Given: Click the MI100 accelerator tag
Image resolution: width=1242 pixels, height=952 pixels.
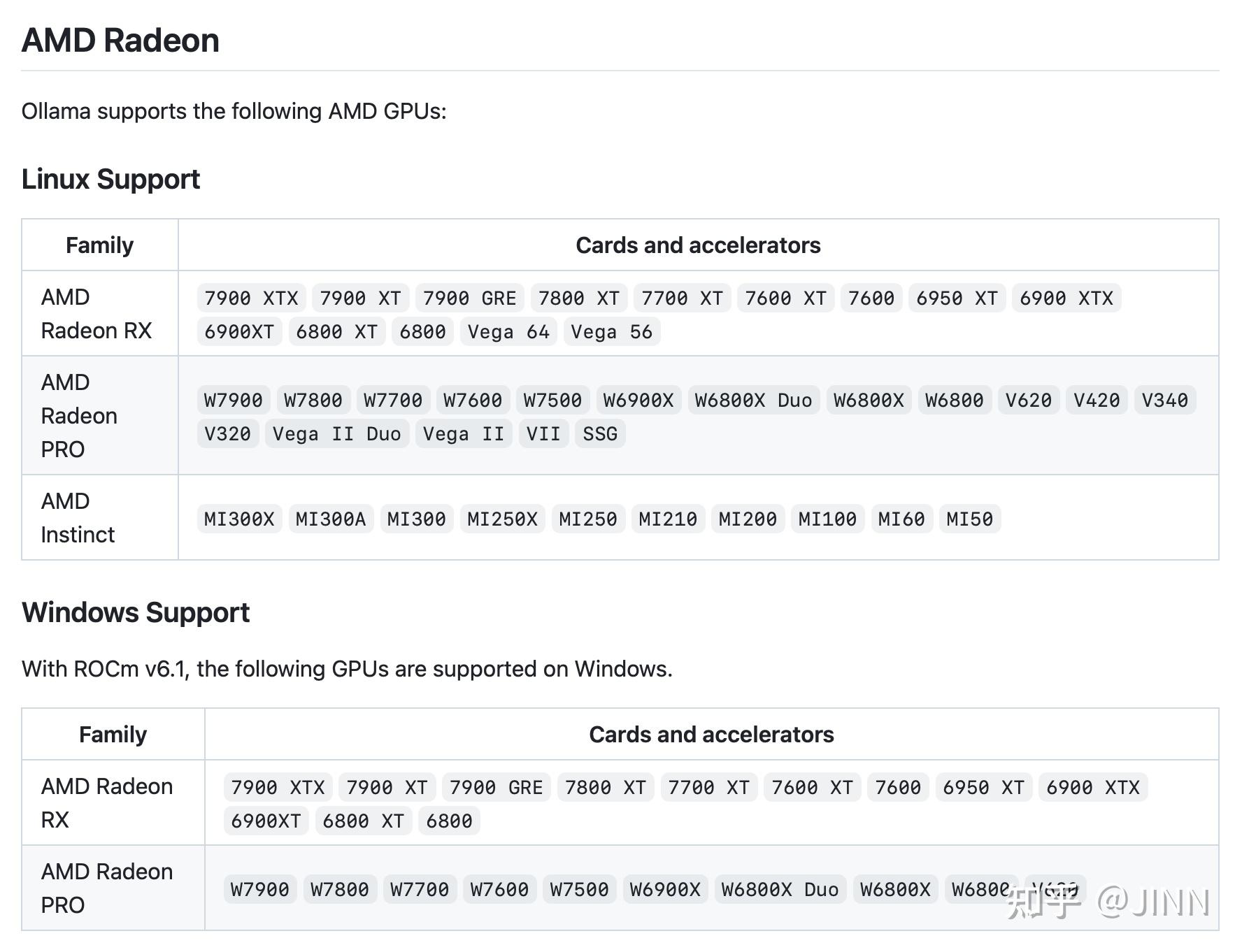Looking at the screenshot, I should [x=827, y=519].
